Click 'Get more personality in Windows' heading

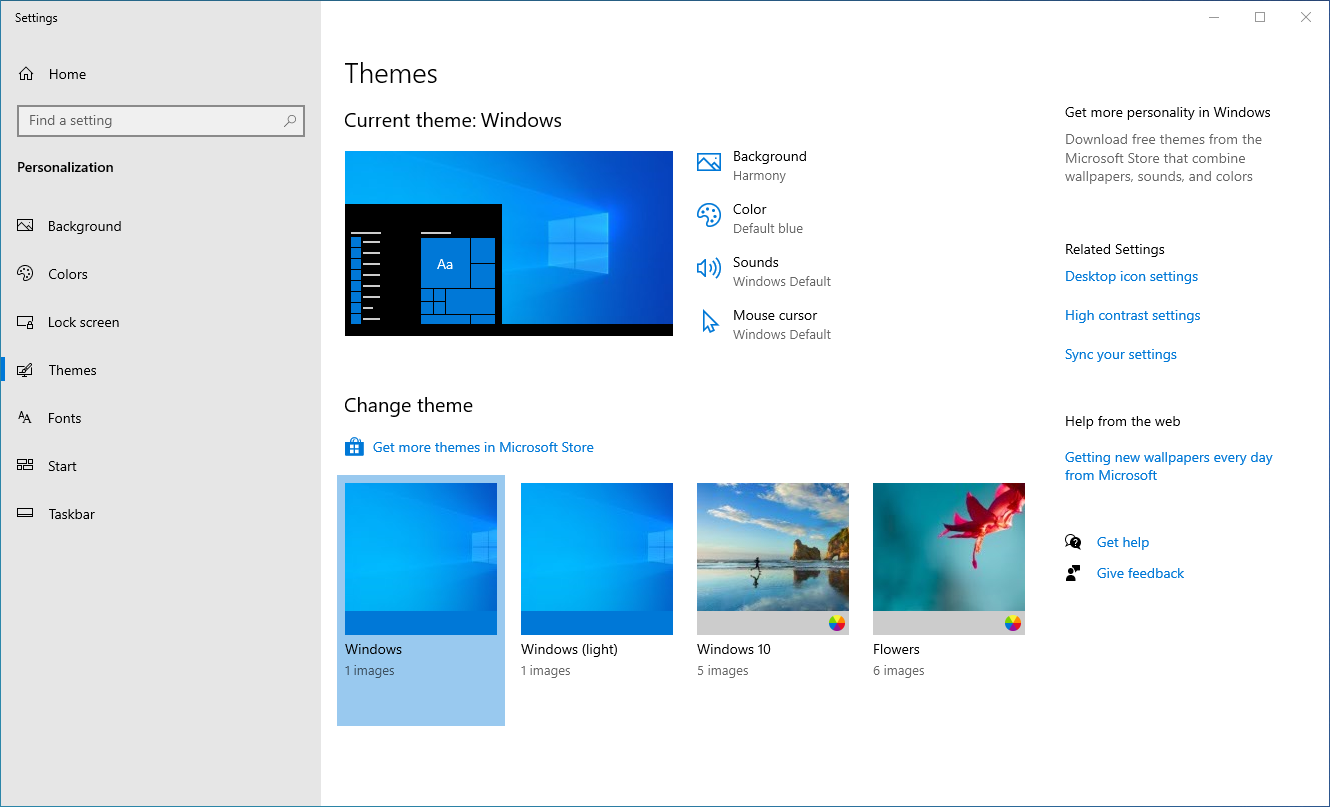pos(1168,112)
